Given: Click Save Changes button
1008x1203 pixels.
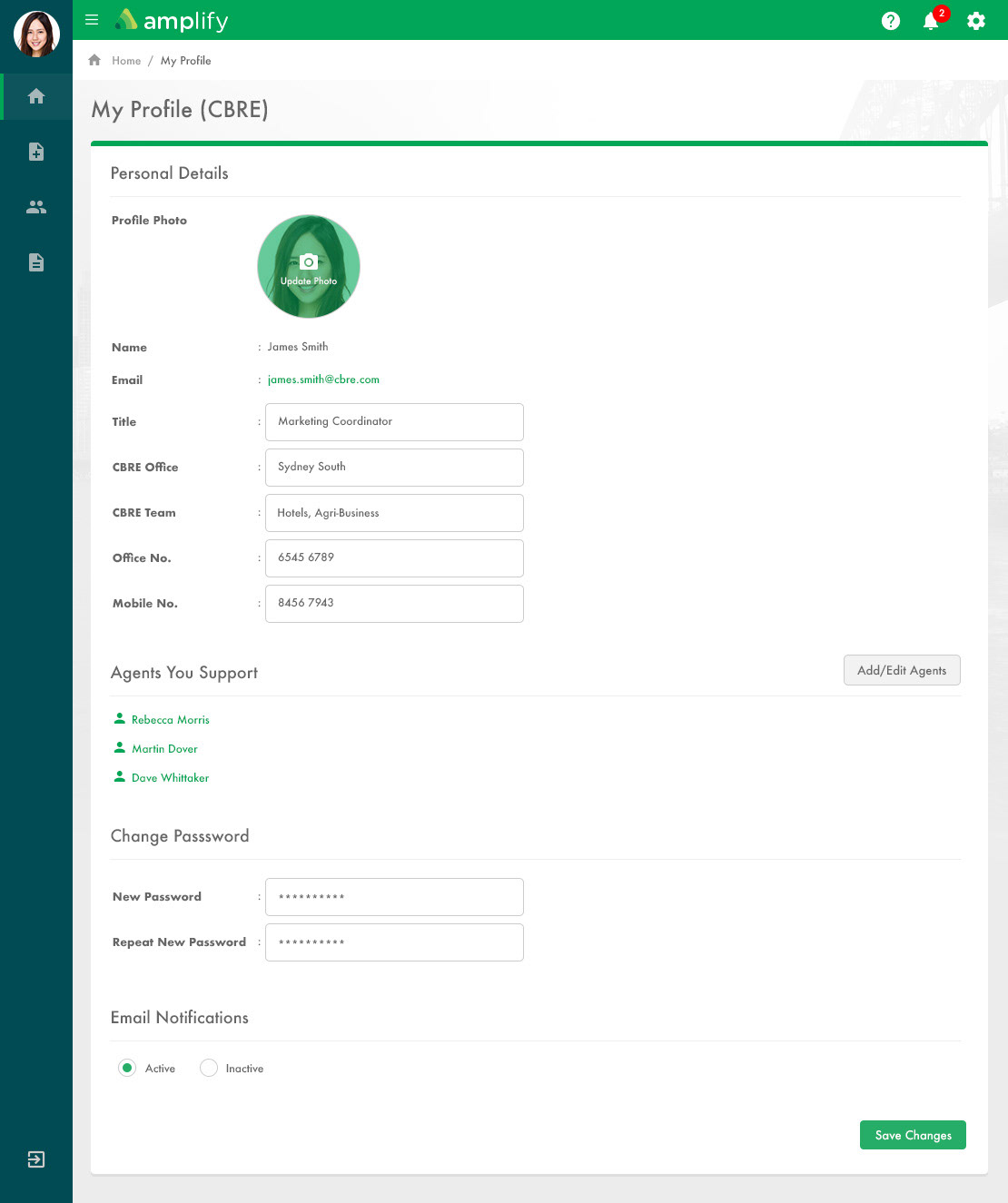Looking at the screenshot, I should coord(913,1135).
